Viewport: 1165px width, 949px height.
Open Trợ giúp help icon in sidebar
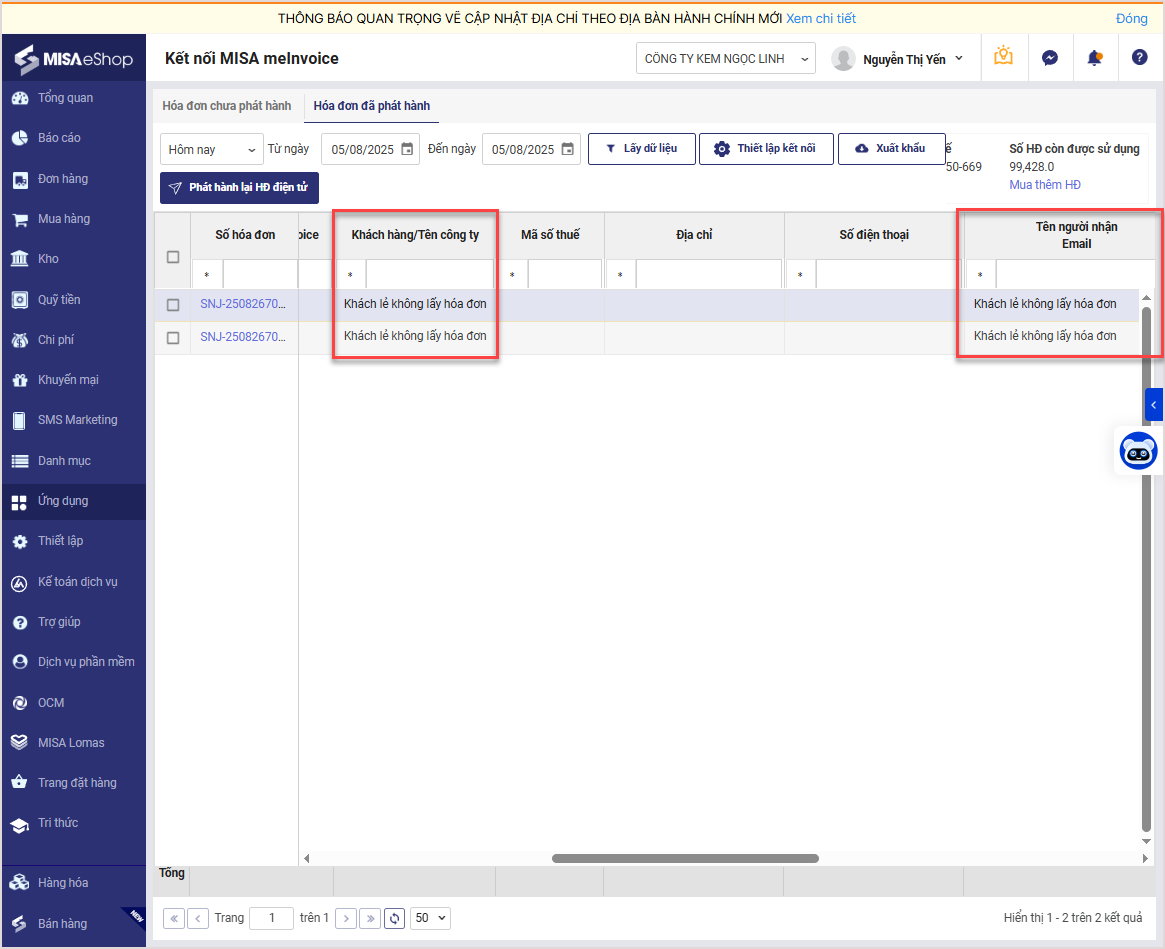(20, 623)
